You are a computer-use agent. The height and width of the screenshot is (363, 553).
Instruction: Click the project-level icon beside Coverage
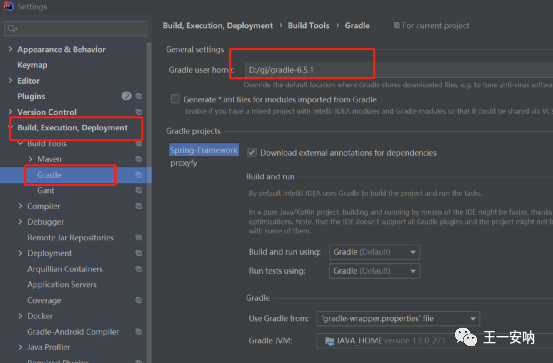pyautogui.click(x=139, y=300)
